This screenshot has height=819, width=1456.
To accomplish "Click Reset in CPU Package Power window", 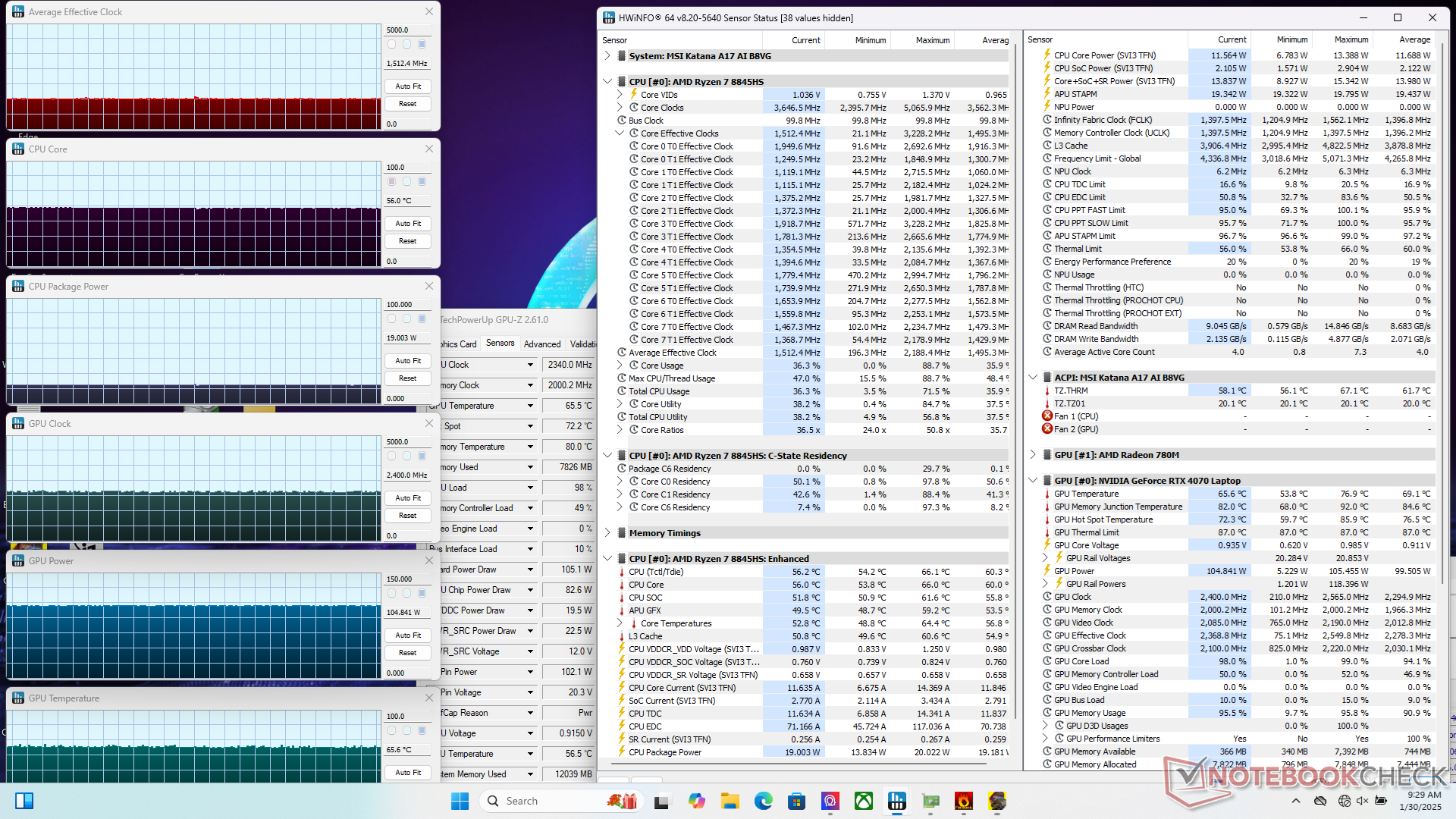I will (x=408, y=378).
